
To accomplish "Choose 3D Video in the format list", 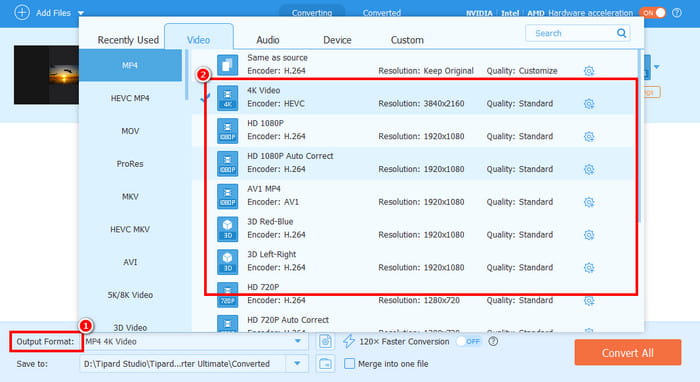I will [x=130, y=328].
